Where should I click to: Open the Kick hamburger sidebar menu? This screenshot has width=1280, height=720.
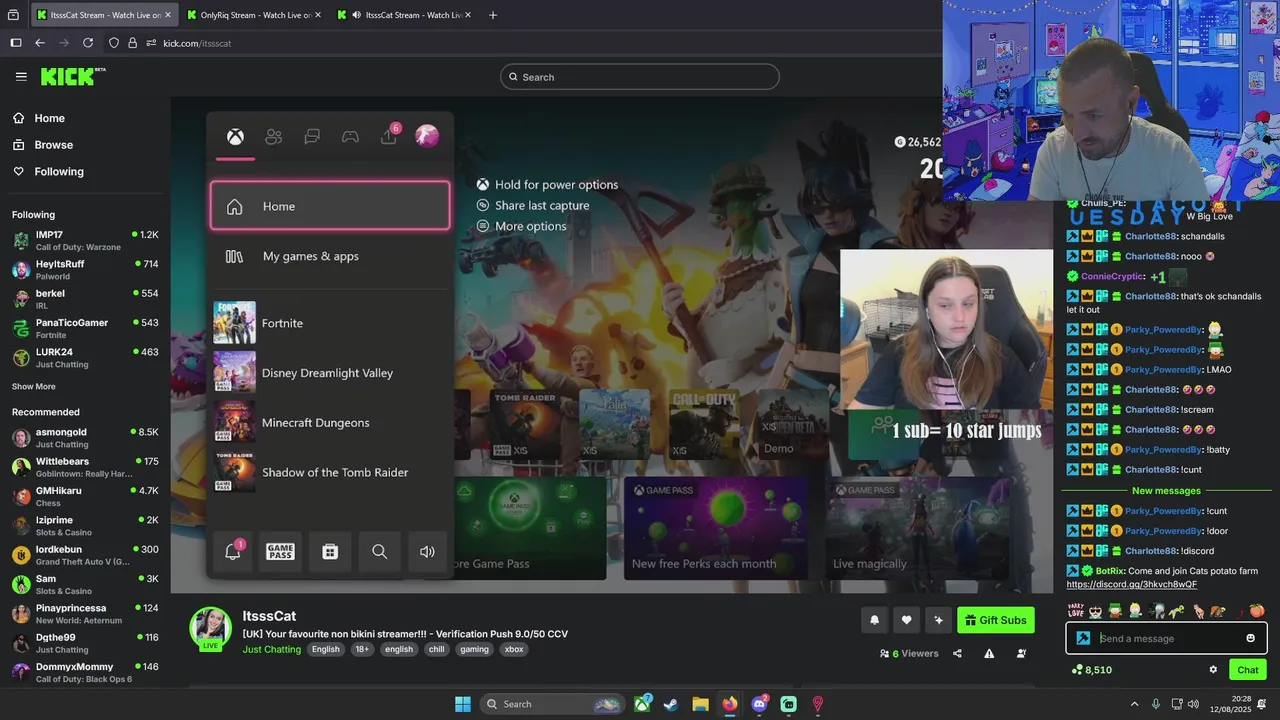21,76
